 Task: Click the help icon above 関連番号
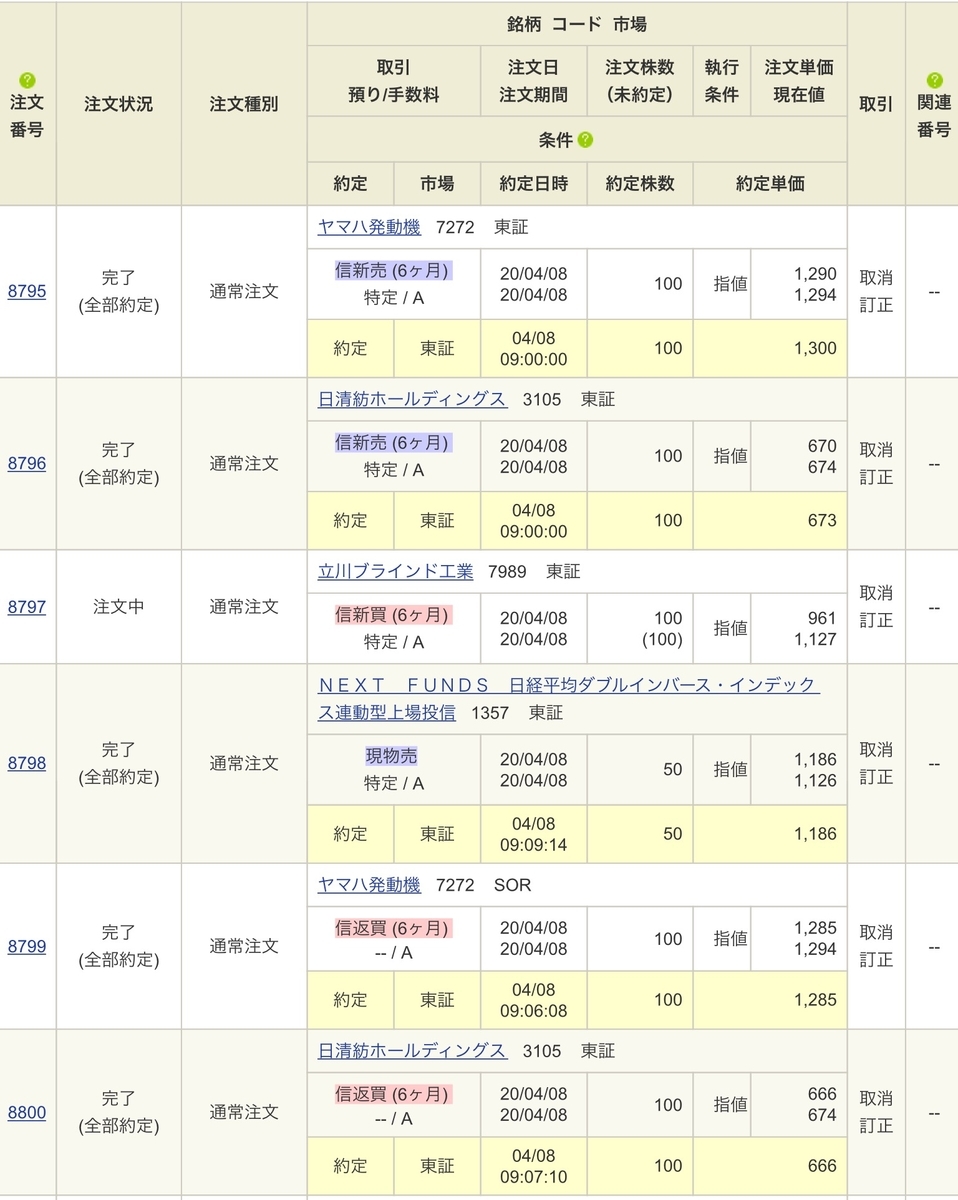[x=934, y=80]
